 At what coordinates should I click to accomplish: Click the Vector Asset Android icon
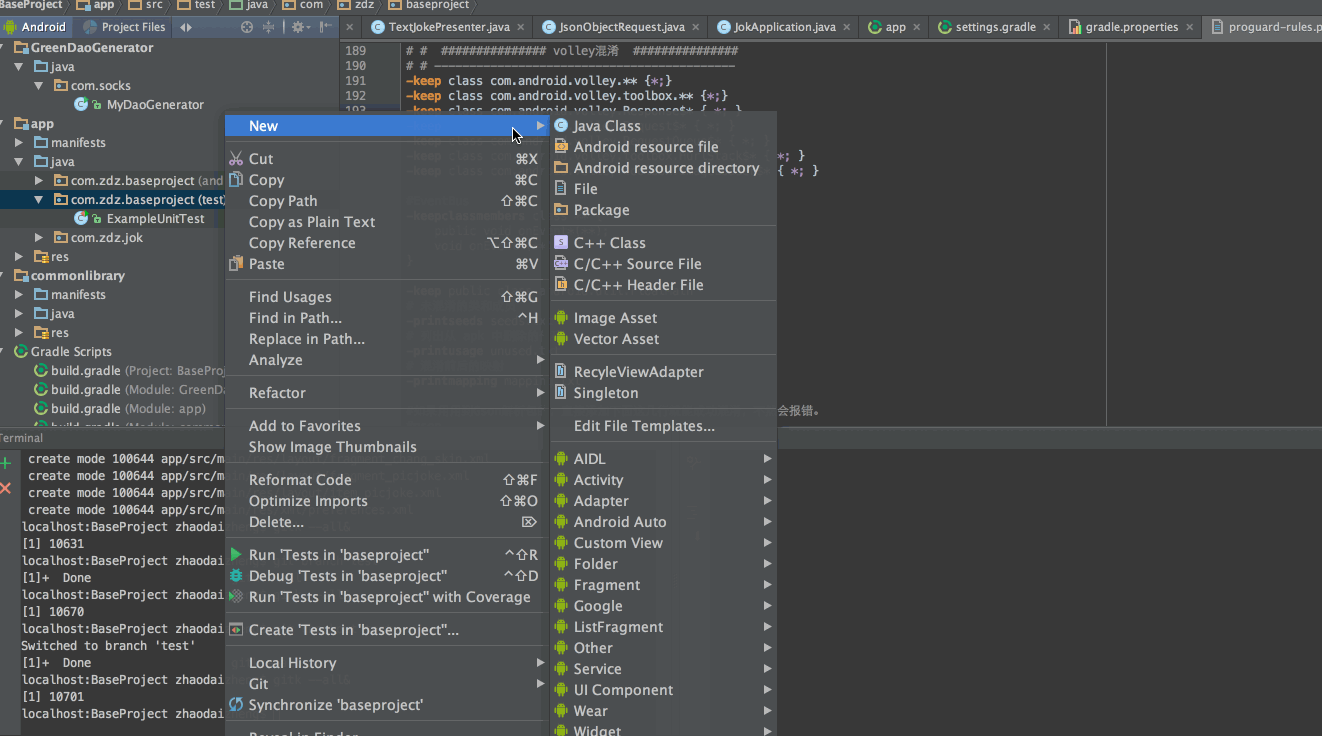pos(561,338)
